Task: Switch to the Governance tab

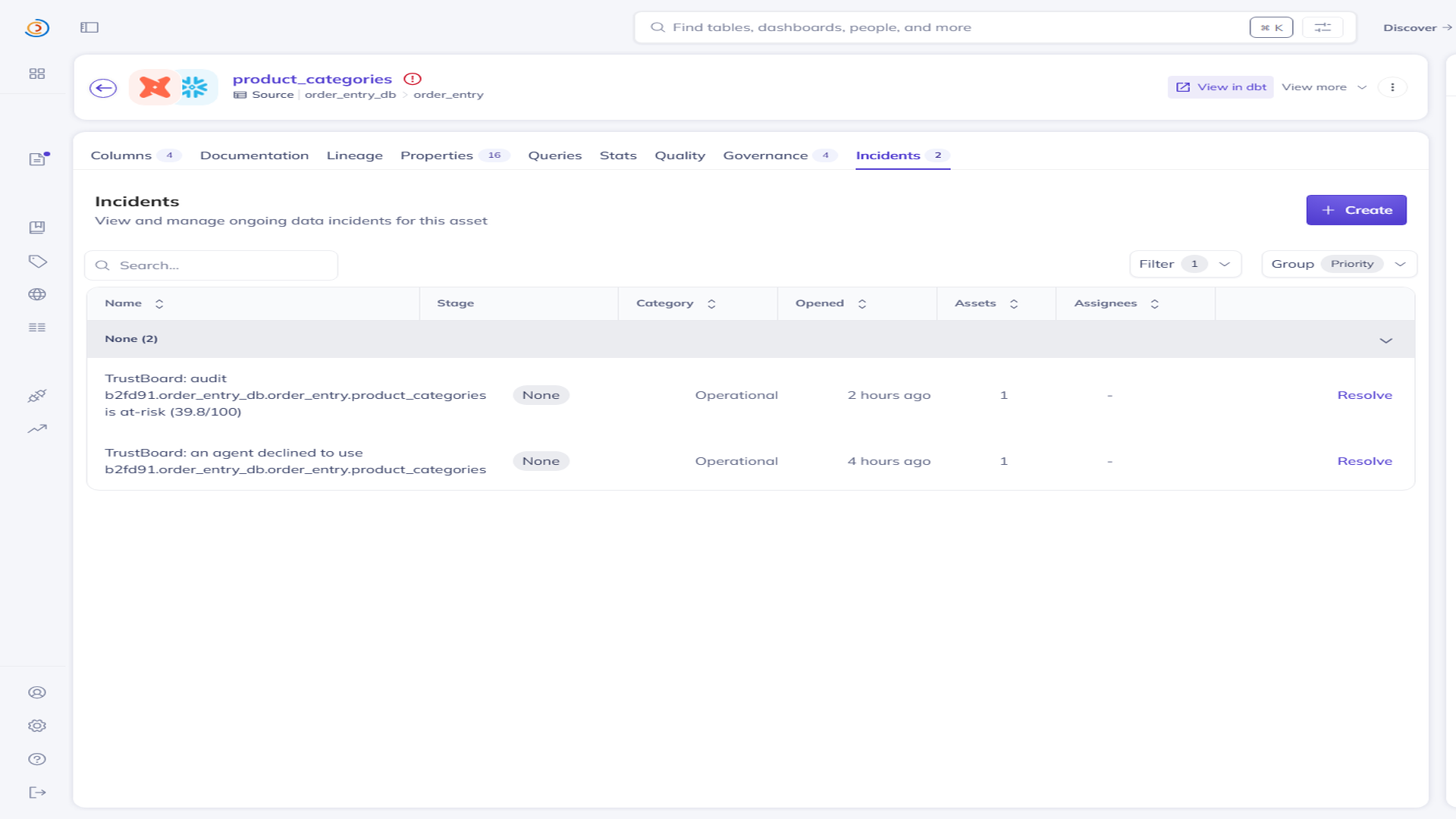Action: click(780, 155)
